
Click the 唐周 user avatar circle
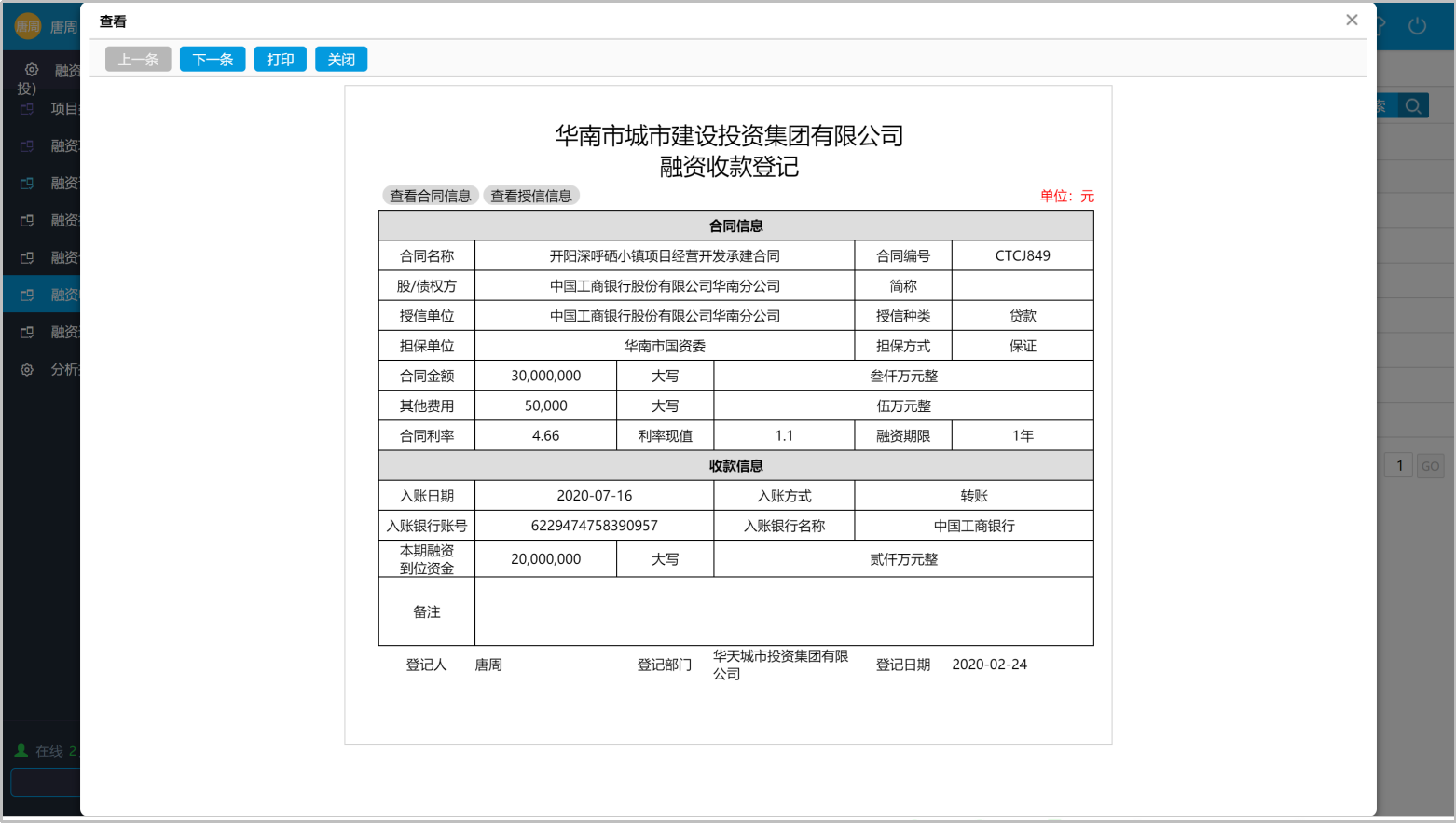click(28, 26)
